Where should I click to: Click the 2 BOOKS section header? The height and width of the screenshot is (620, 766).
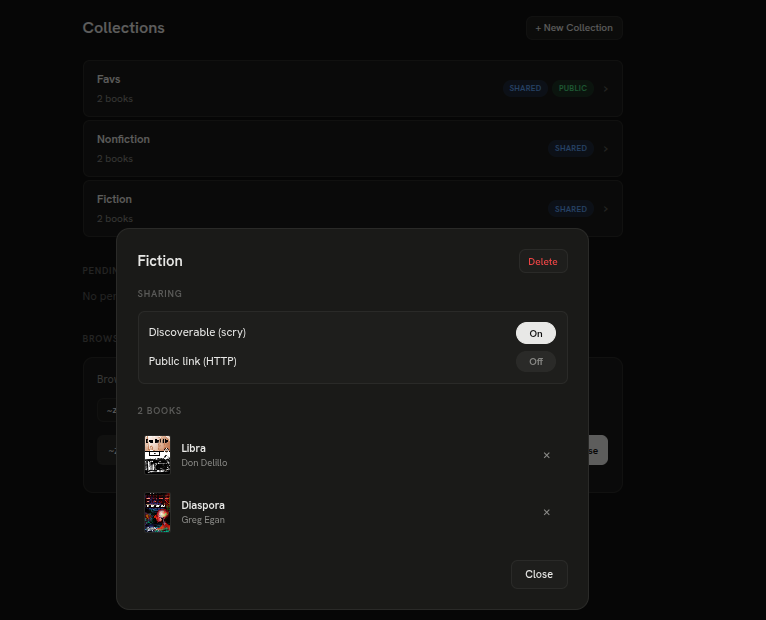pos(159,411)
